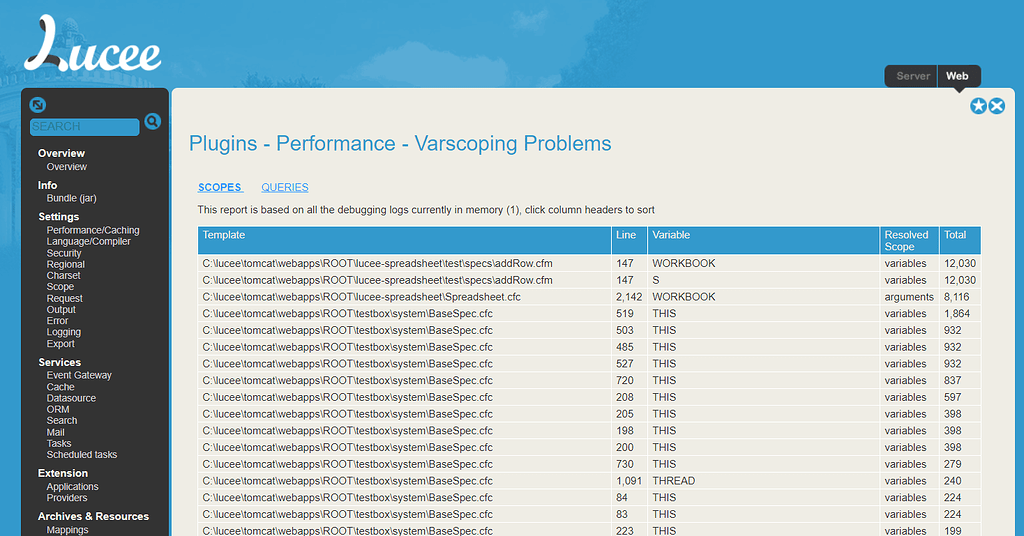
Task: Open Security settings
Action: (64, 253)
